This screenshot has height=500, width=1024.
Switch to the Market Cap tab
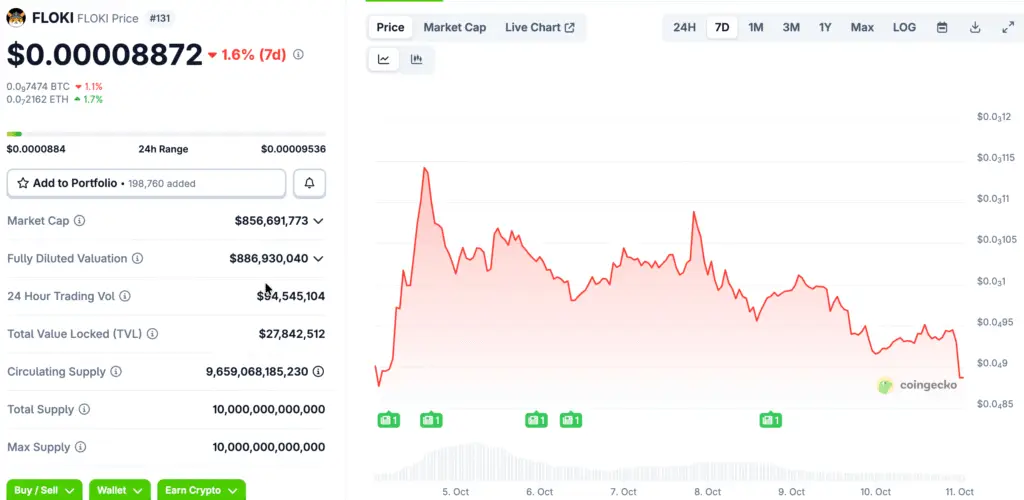tap(455, 27)
